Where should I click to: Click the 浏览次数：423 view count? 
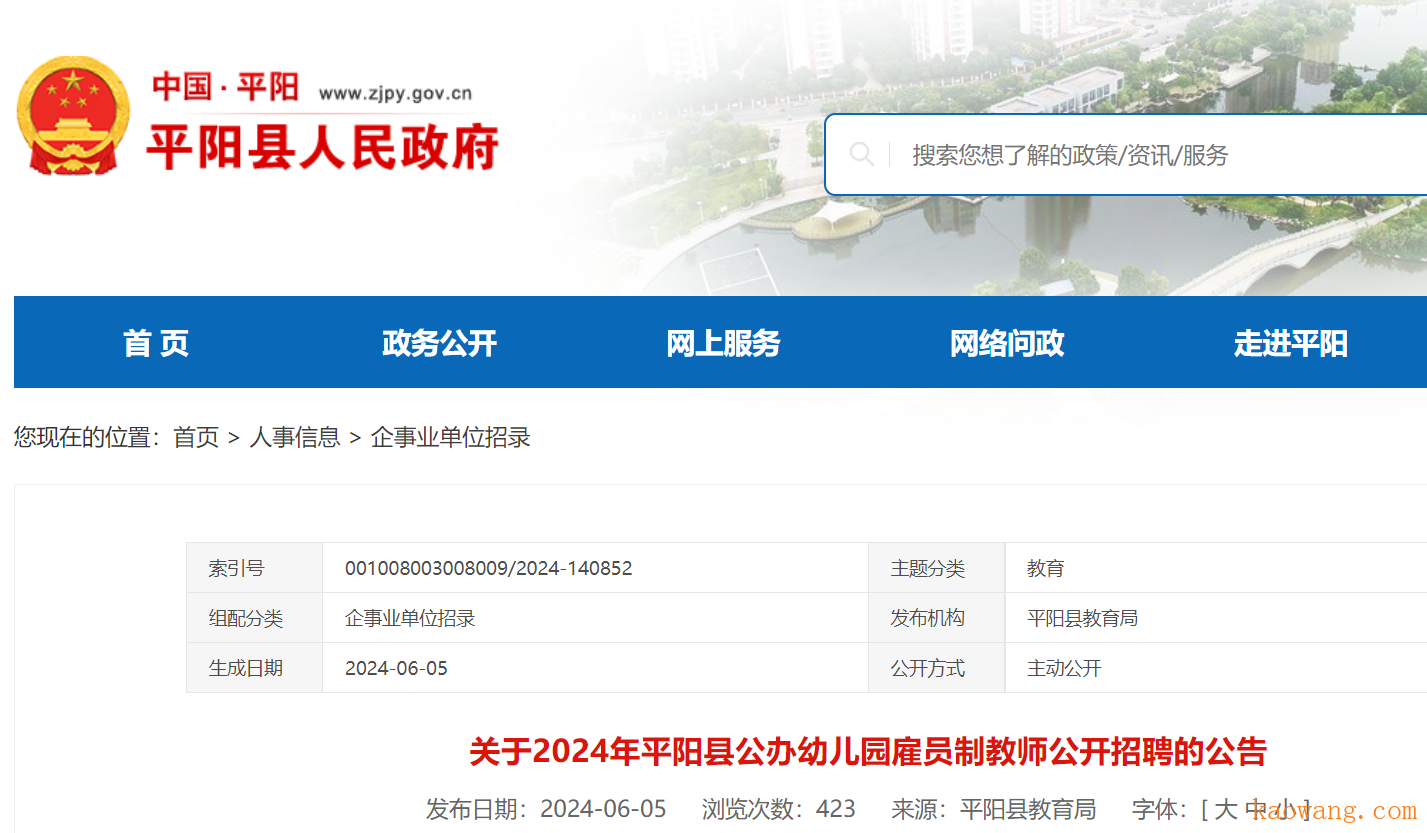tap(779, 809)
